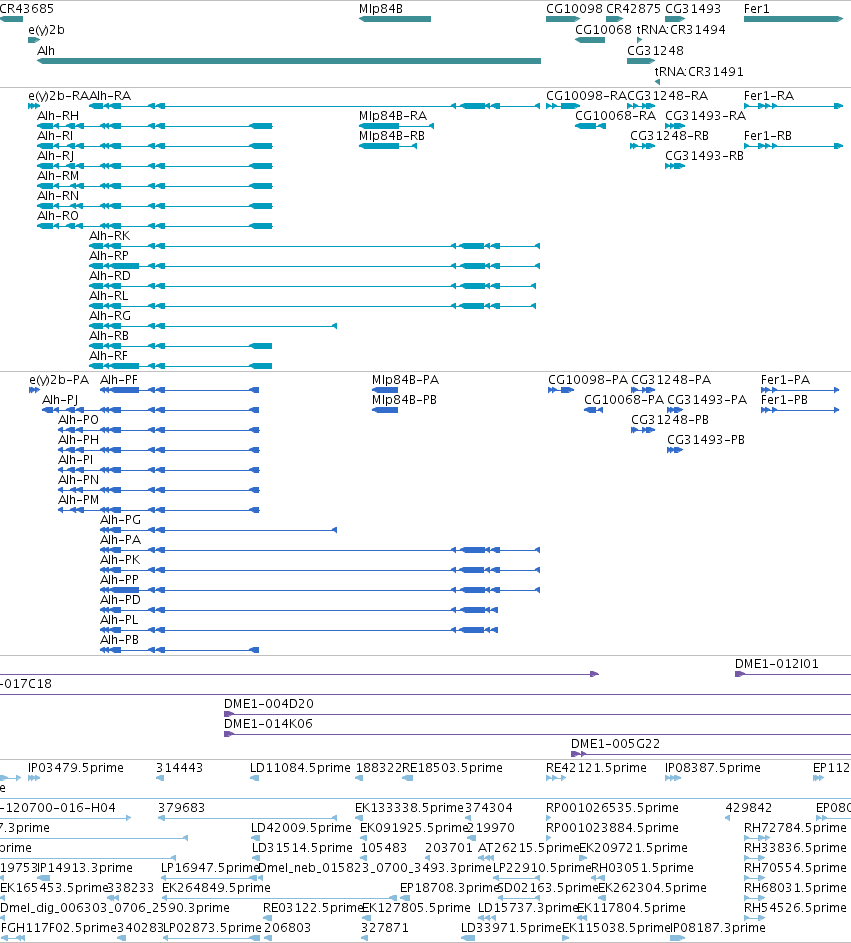Click the IP08387.5prime EST label

coord(713,768)
